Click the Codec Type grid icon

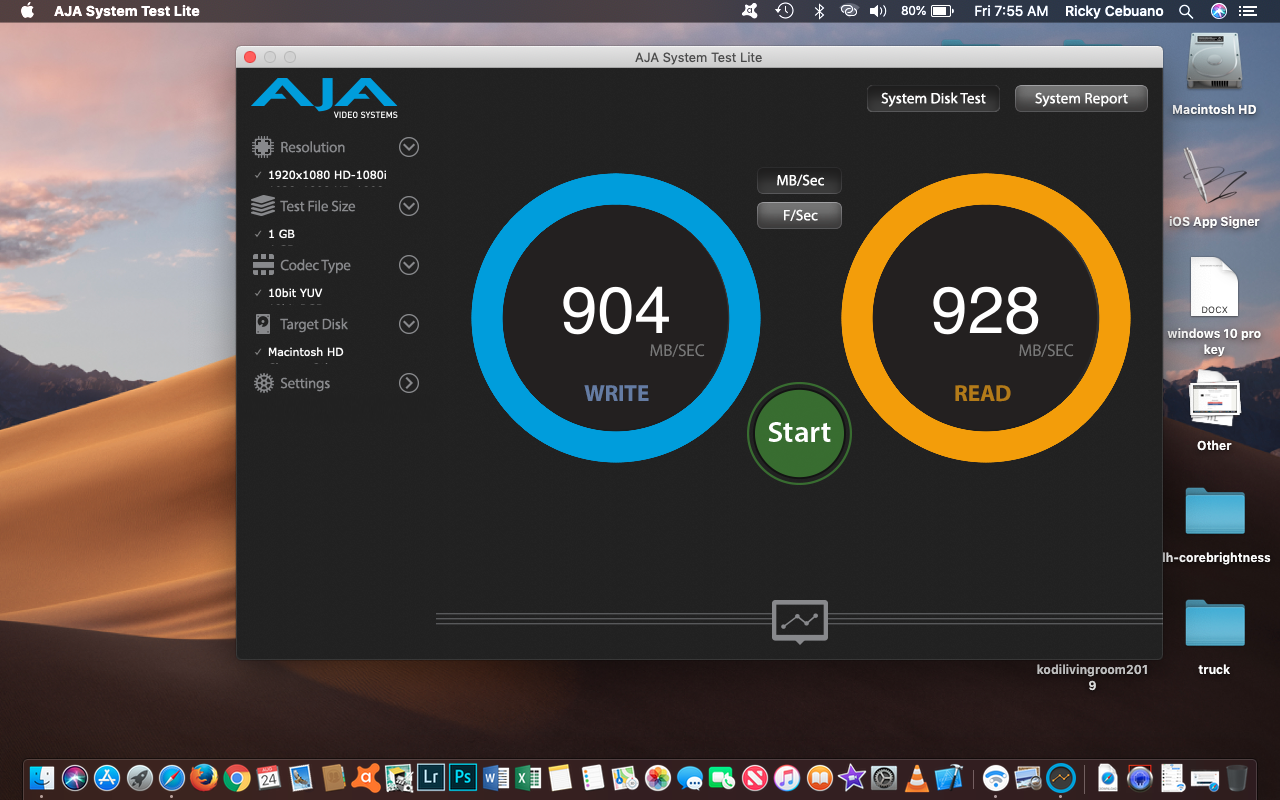click(263, 265)
